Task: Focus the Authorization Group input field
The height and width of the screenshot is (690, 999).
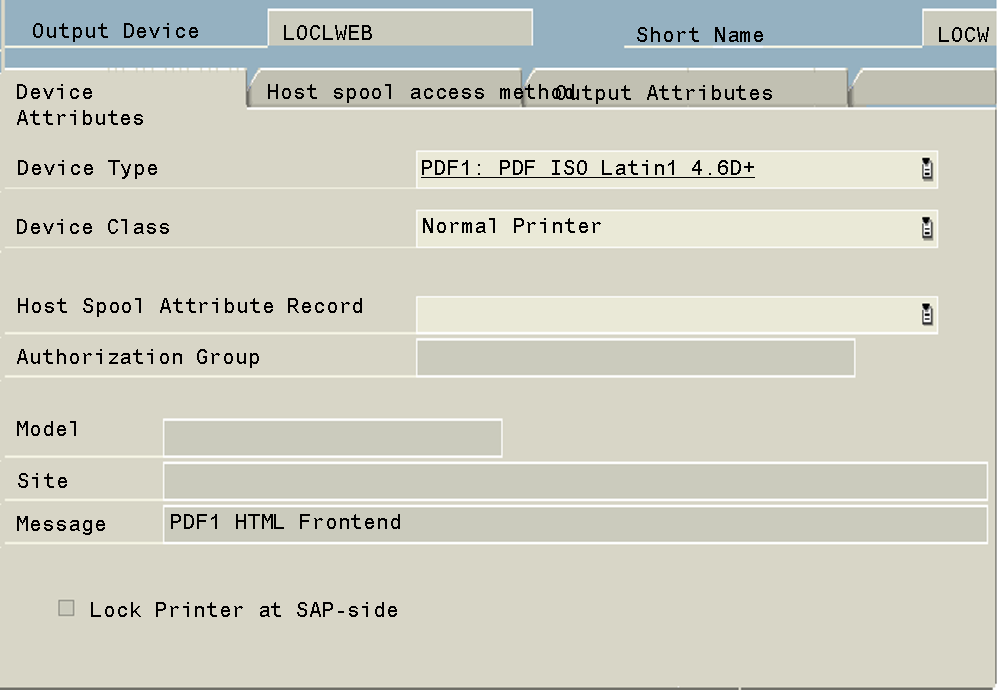Action: coord(634,357)
